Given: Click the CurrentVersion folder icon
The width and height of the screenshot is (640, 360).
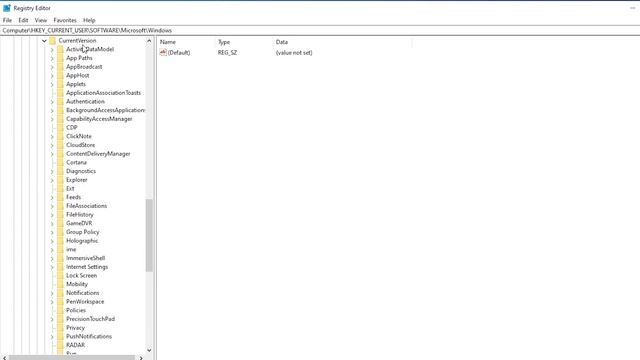Looking at the screenshot, I should click(53, 40).
